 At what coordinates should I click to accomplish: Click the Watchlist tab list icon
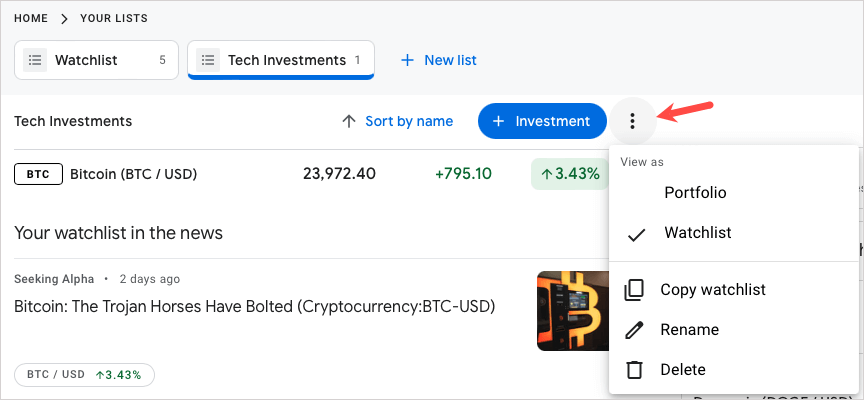35,60
